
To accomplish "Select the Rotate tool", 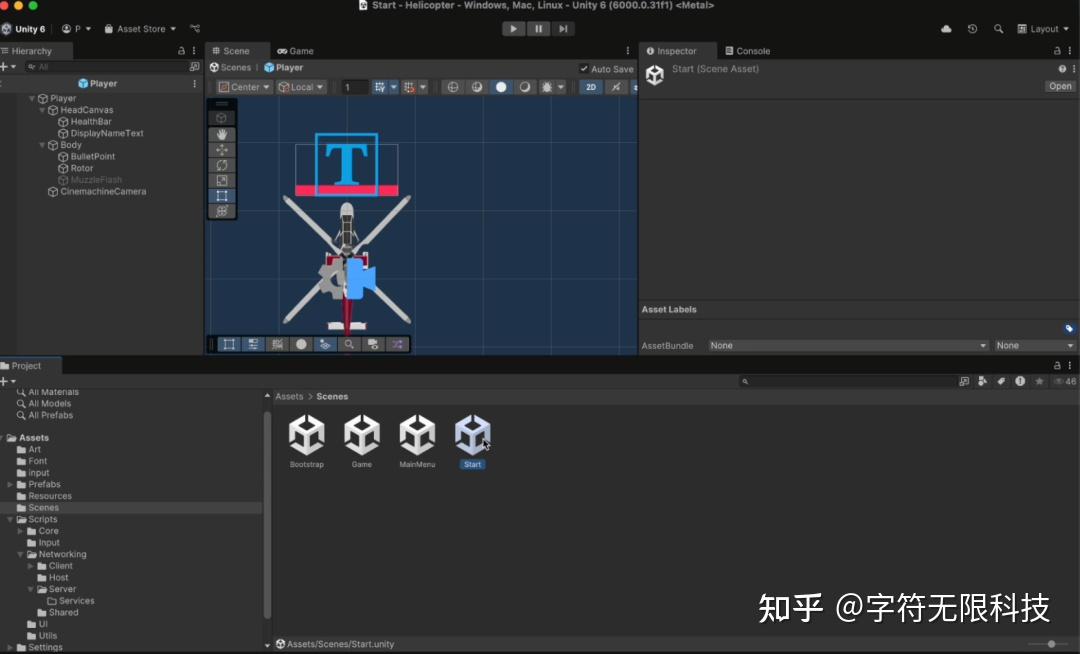I will point(222,165).
